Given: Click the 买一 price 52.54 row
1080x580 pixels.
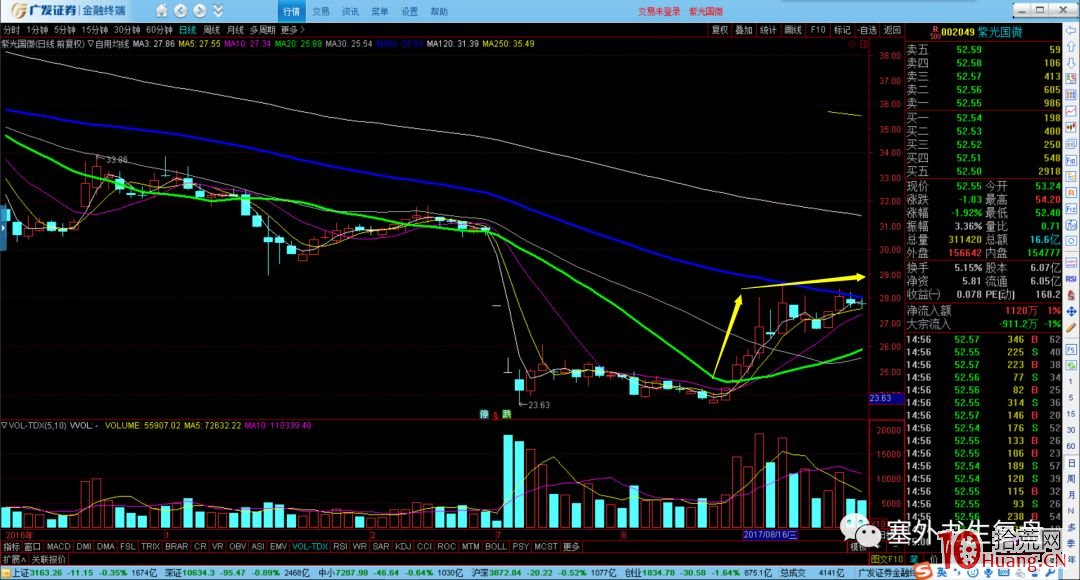Looking at the screenshot, I should 984,118.
